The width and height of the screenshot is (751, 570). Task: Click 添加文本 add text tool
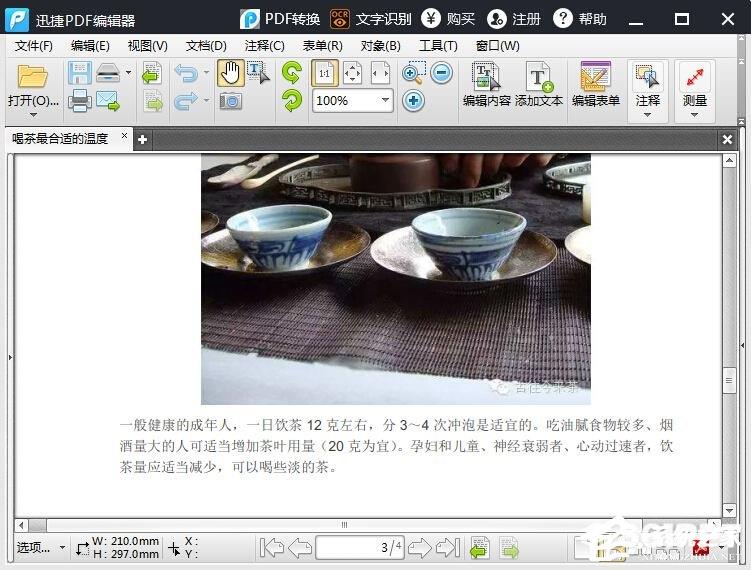(x=539, y=85)
